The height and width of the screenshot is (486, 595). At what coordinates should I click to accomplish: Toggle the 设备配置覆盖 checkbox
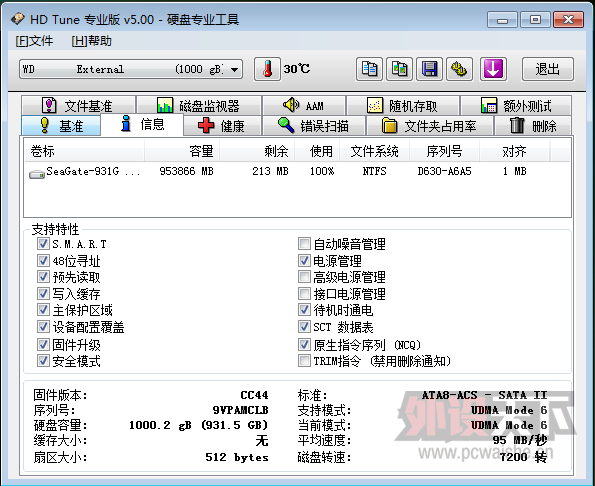tap(43, 327)
